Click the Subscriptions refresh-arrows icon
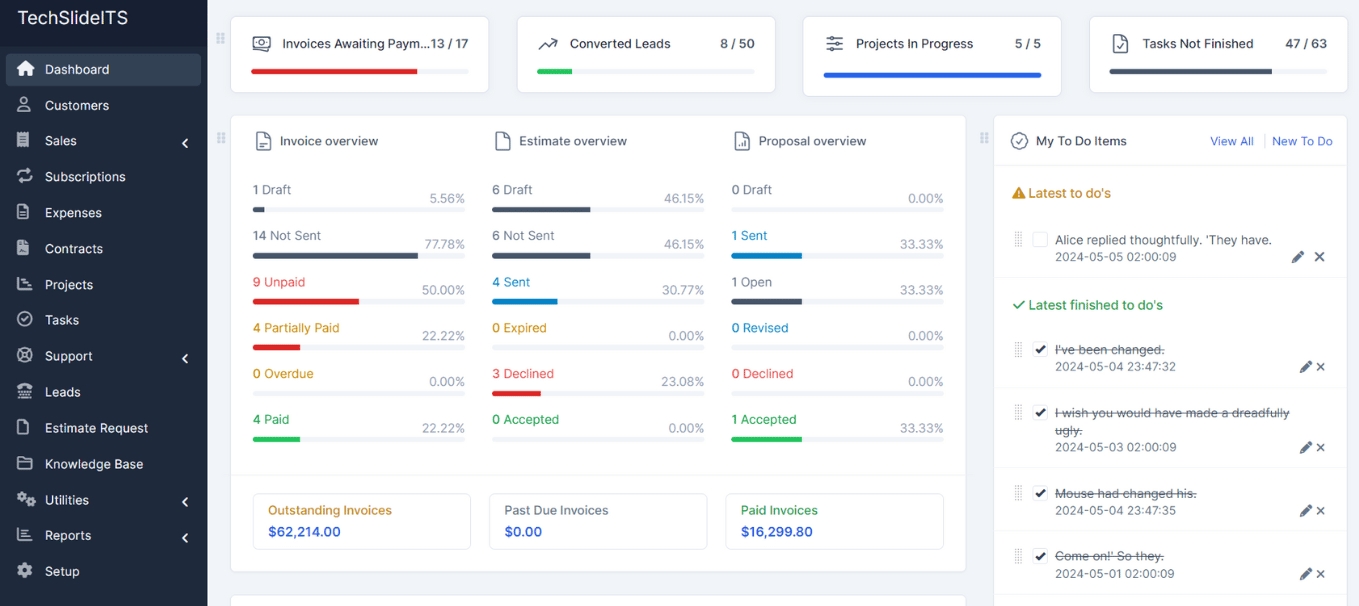 click(x=25, y=176)
